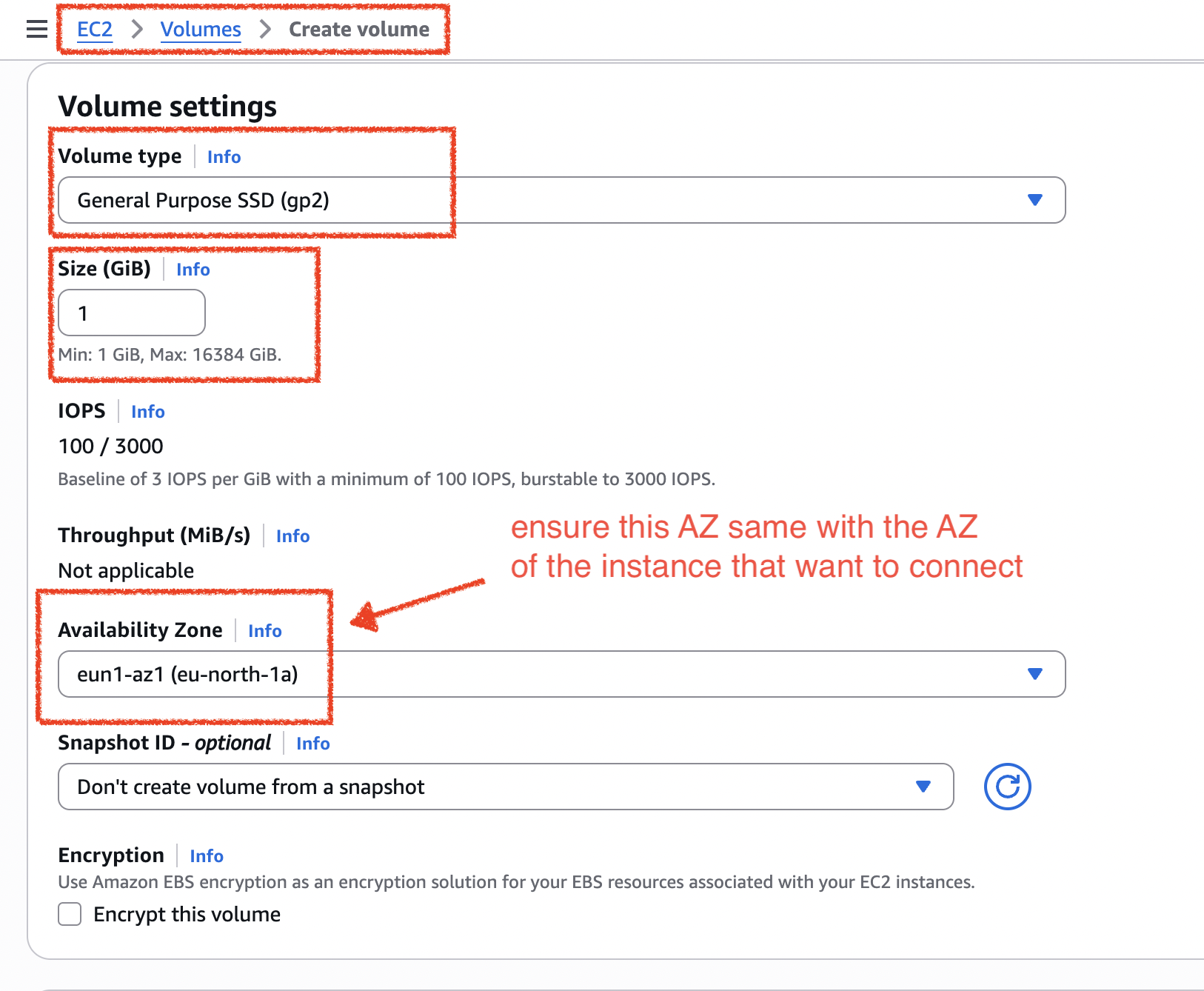Navigate to the EC2 dashboard breadcrumb
The image size is (1204, 991).
pos(93,29)
